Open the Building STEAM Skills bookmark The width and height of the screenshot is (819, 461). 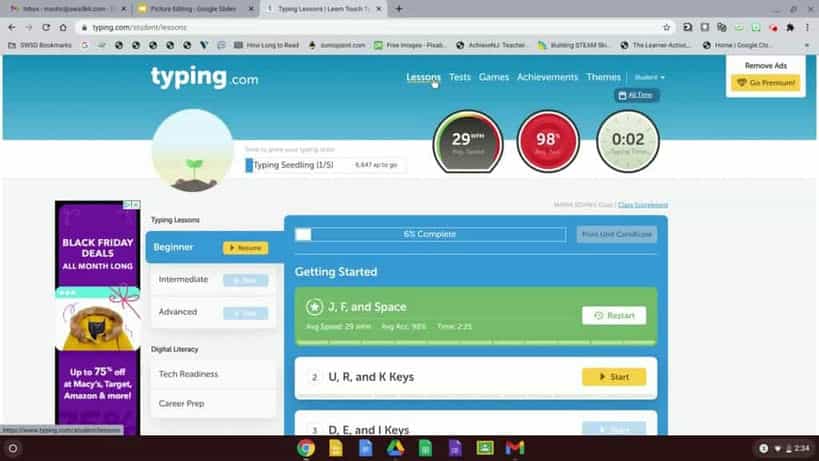[x=574, y=45]
